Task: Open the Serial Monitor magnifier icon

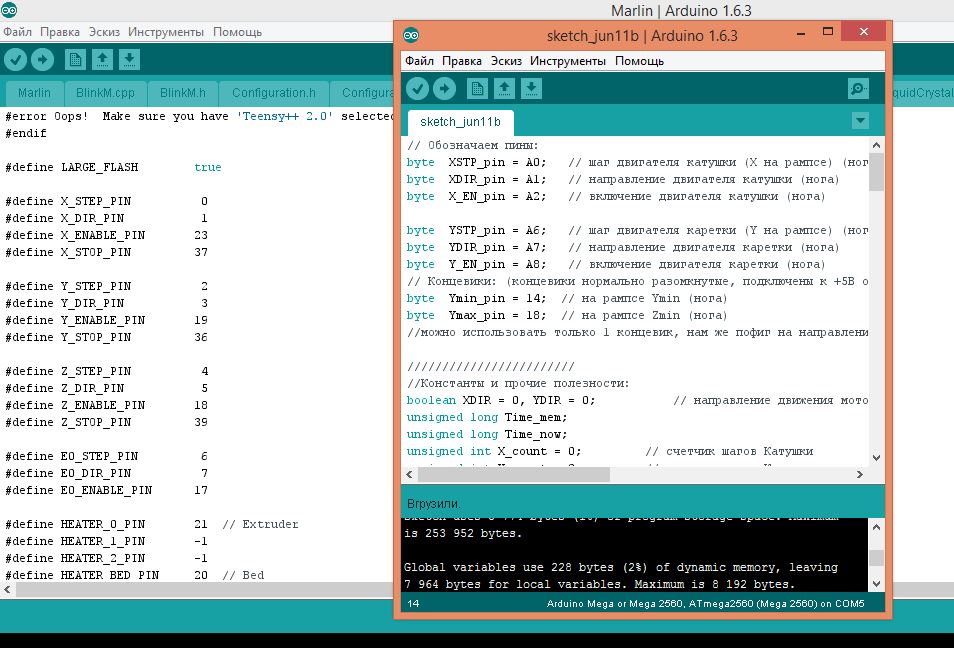Action: 858,89
